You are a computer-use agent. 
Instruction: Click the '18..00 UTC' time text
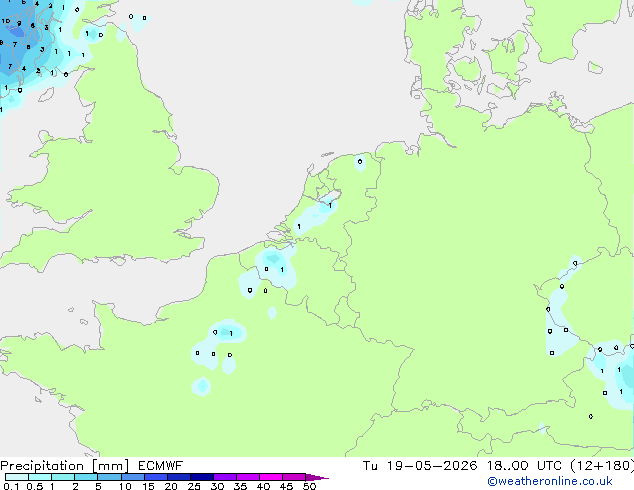[524, 466]
